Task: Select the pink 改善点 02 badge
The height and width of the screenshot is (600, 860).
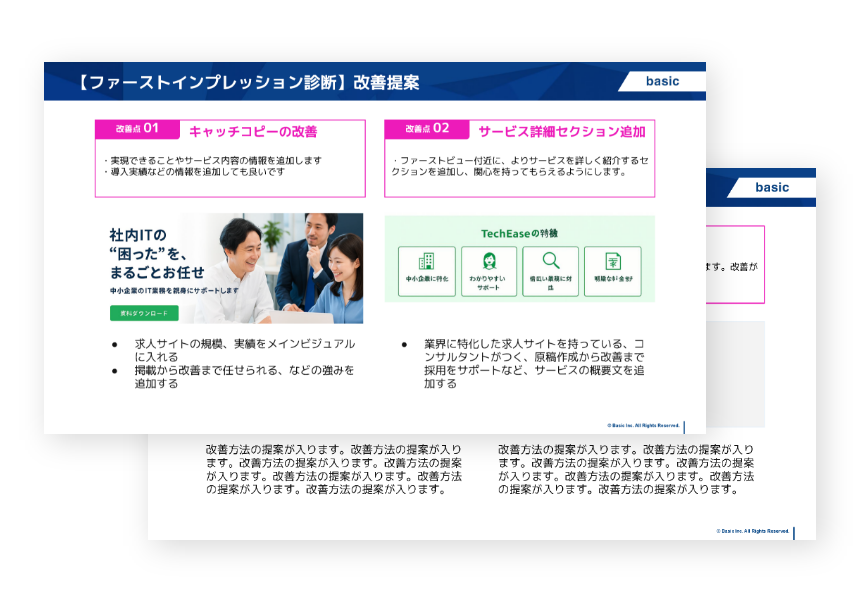Action: [x=427, y=129]
